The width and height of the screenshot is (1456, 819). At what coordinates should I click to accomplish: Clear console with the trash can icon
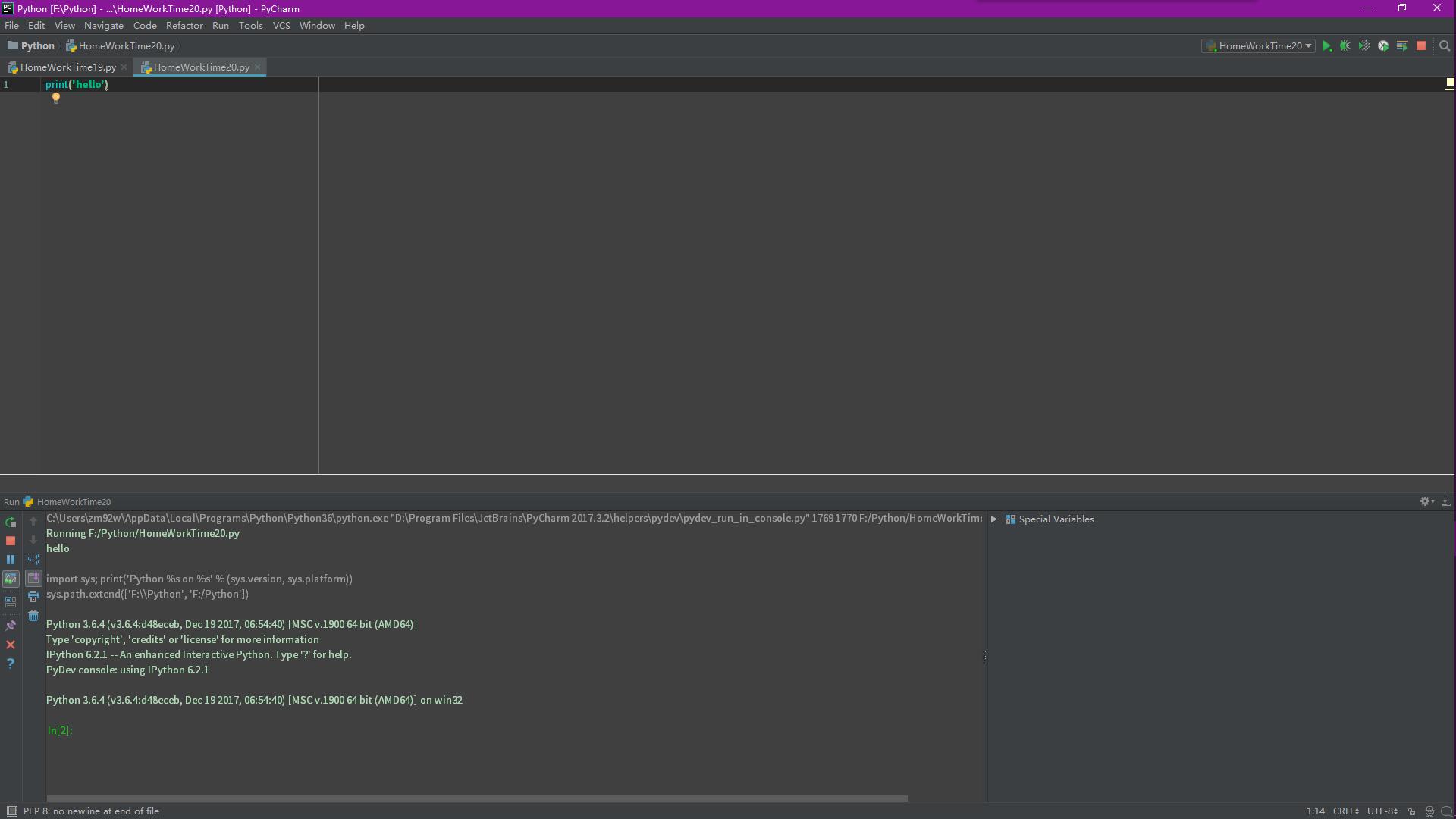(33, 616)
